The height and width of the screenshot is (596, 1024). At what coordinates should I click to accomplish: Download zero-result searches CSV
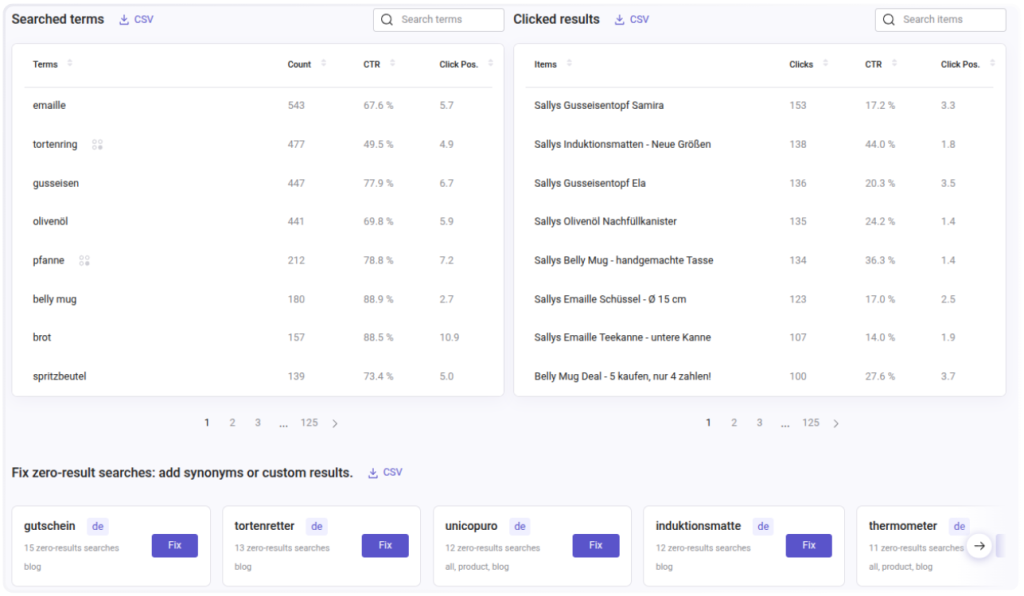point(385,473)
